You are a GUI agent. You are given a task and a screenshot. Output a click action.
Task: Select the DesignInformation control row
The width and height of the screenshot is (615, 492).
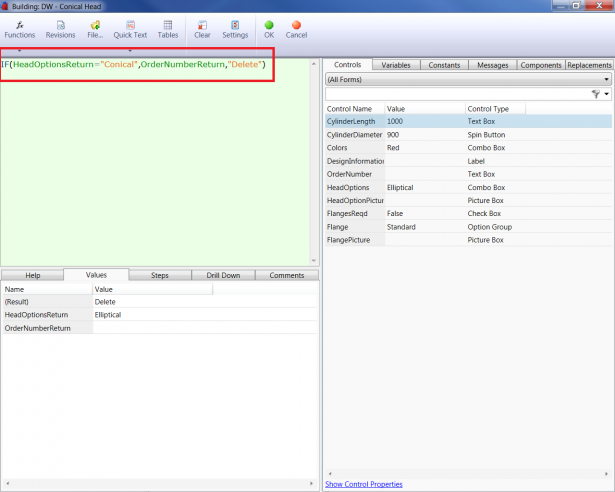click(468, 161)
